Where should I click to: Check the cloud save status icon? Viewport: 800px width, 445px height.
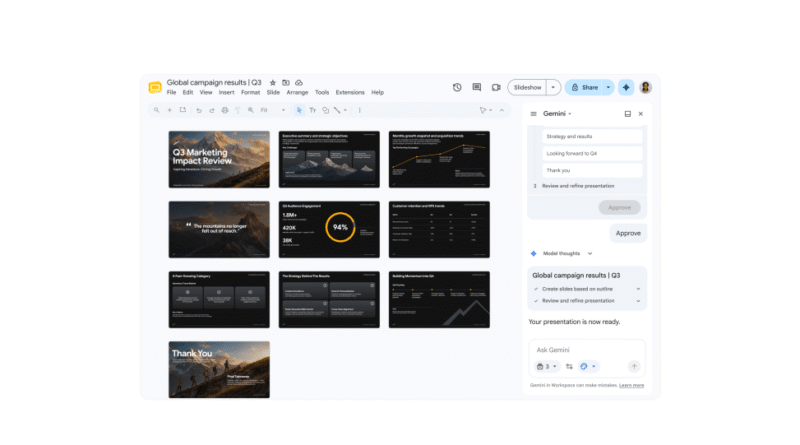pyautogui.click(x=299, y=83)
